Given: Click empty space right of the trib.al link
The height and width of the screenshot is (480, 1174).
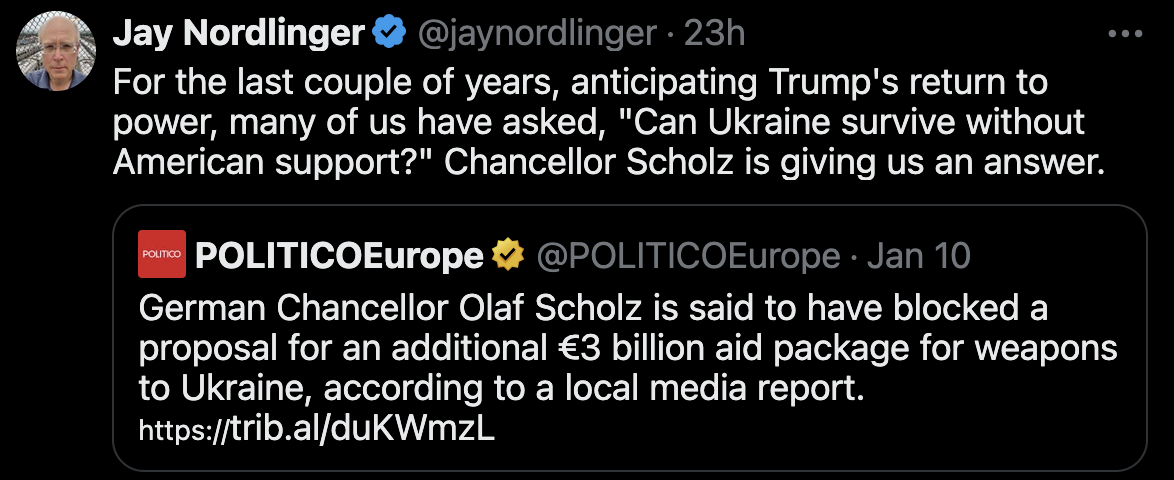Looking at the screenshot, I should [800, 430].
